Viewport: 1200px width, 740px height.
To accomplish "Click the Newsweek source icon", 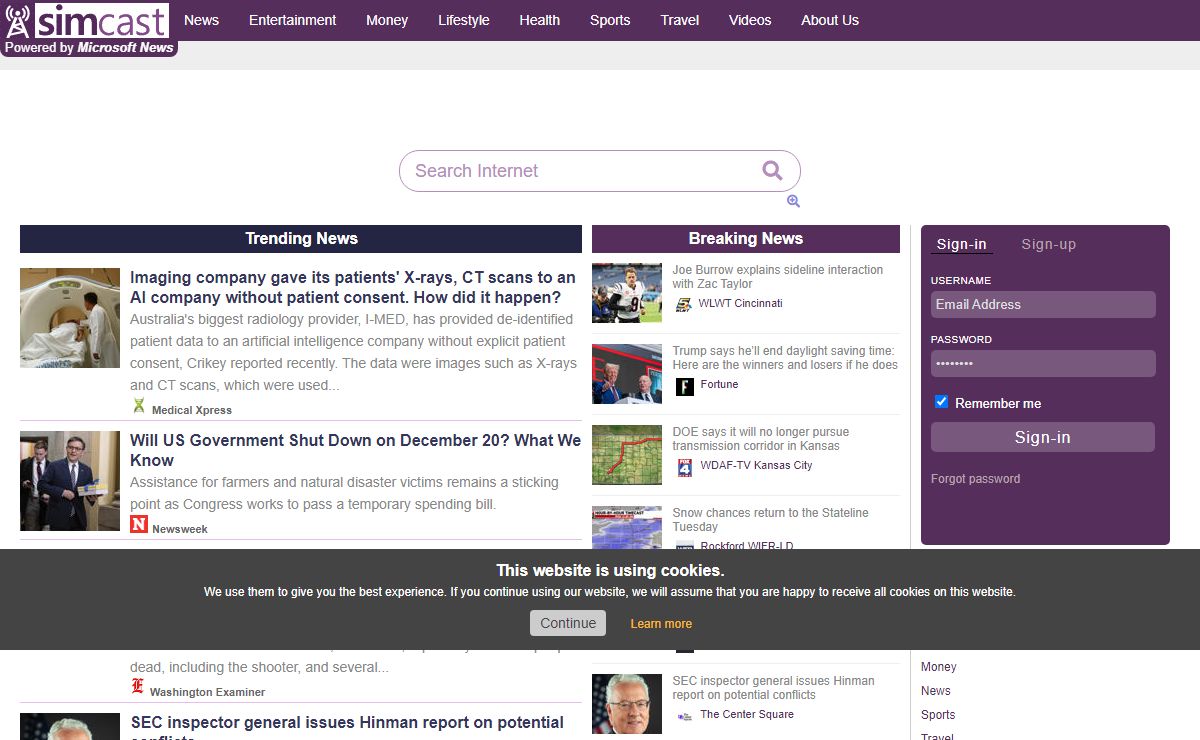I will coord(139,524).
